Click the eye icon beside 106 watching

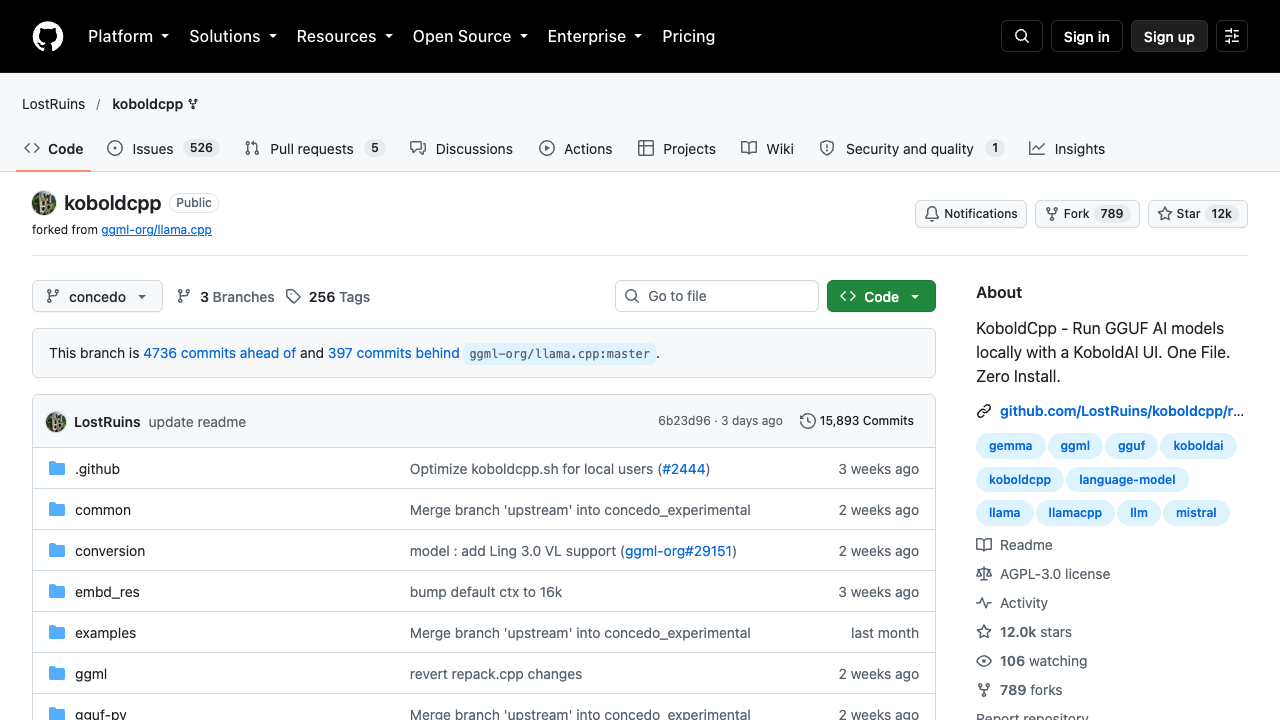(984, 661)
